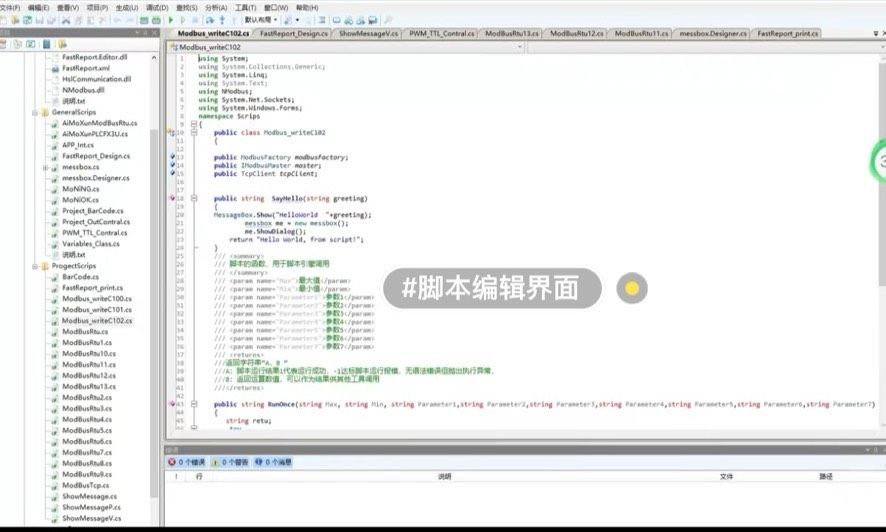Start debugging with the green Run arrow
The width and height of the screenshot is (886, 532).
pyautogui.click(x=171, y=20)
